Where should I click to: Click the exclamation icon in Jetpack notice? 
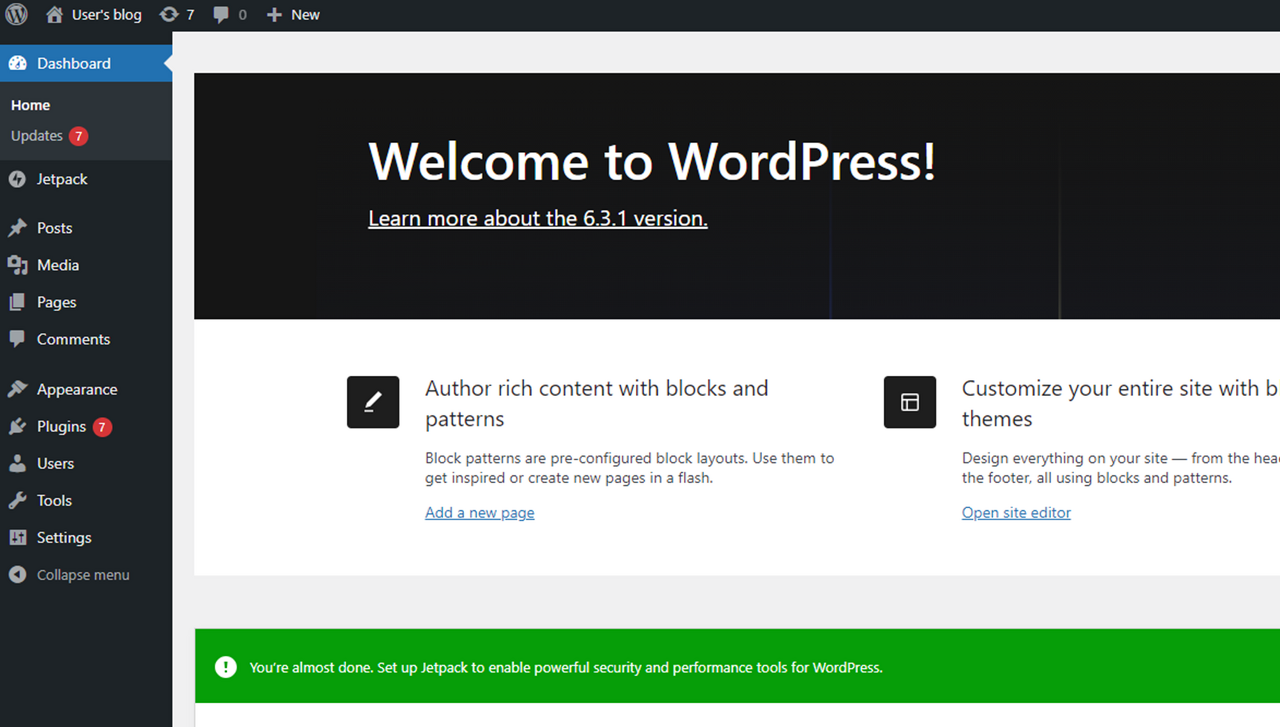coord(226,667)
